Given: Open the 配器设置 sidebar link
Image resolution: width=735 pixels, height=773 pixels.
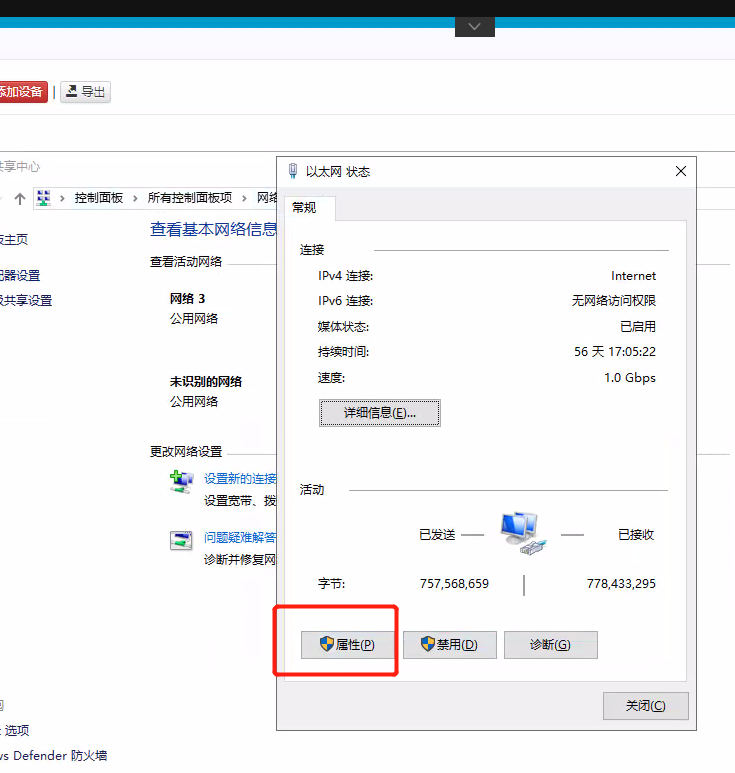Looking at the screenshot, I should coord(20,276).
